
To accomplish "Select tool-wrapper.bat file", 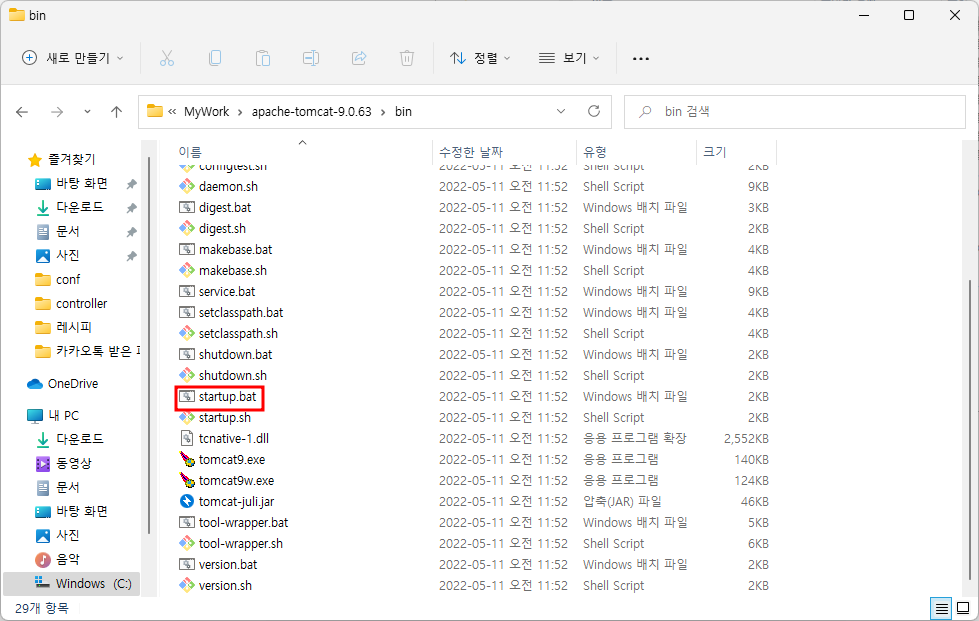I will click(x=243, y=523).
